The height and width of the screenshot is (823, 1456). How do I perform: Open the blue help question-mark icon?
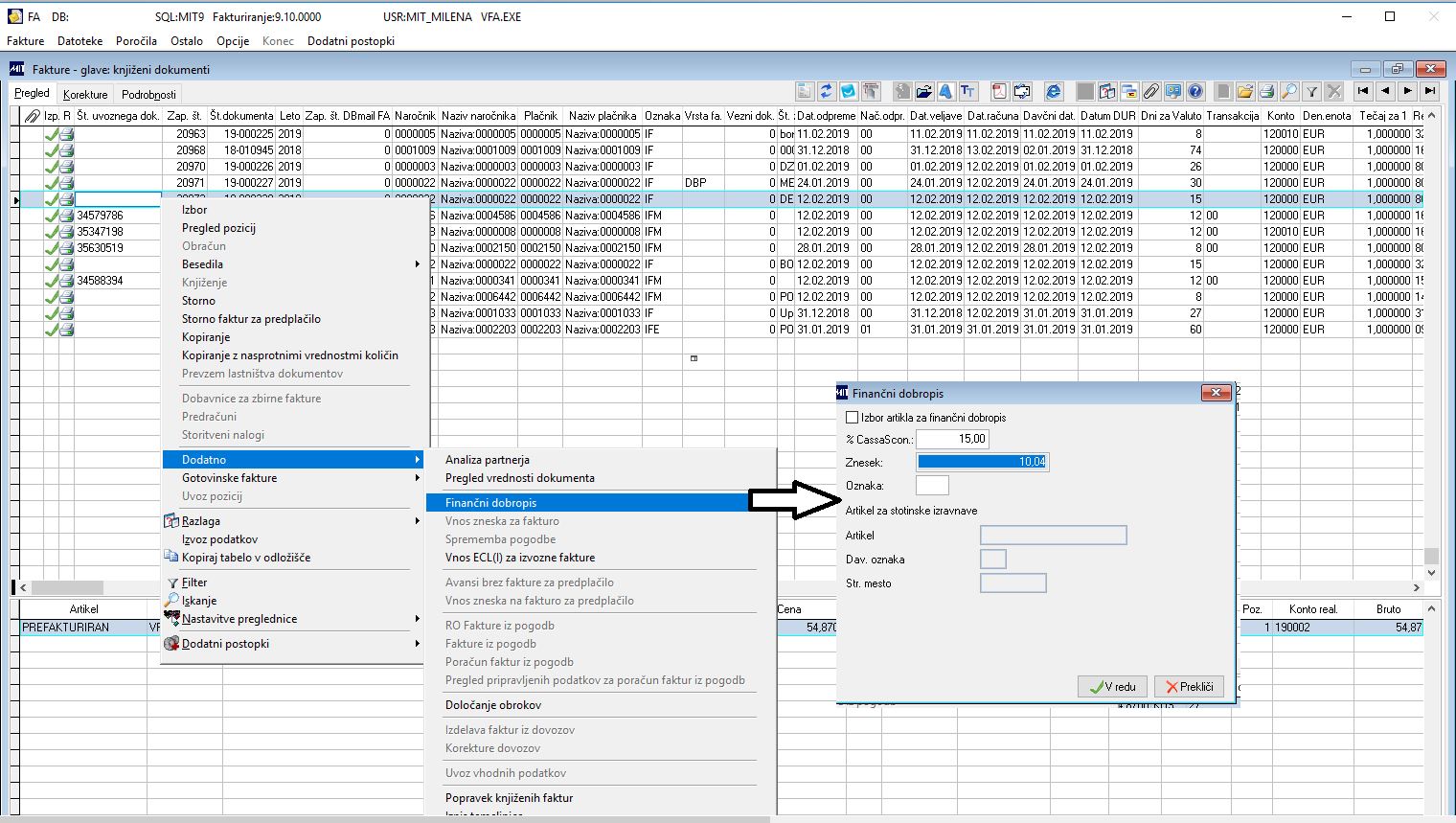coord(1195,91)
